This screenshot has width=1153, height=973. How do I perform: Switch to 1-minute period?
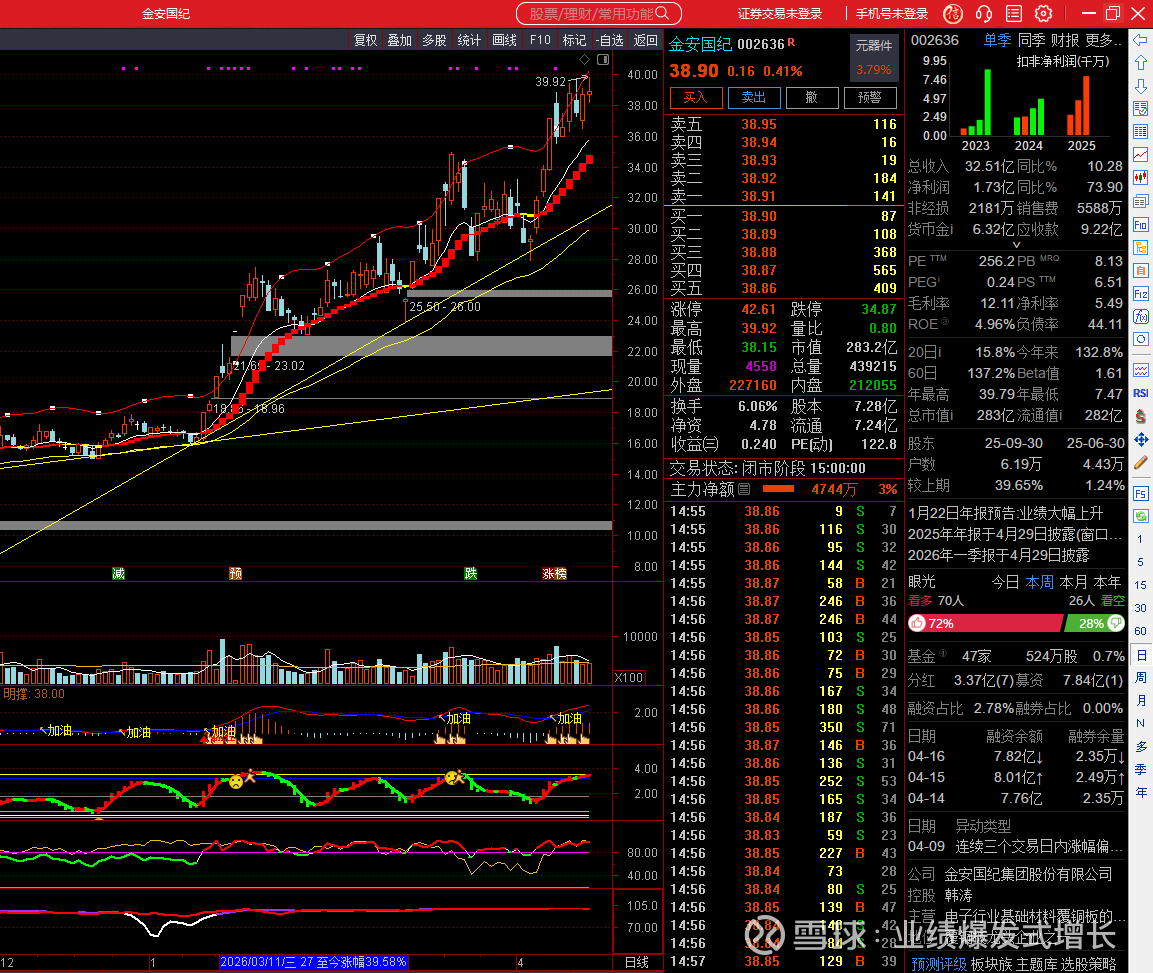(x=1140, y=539)
